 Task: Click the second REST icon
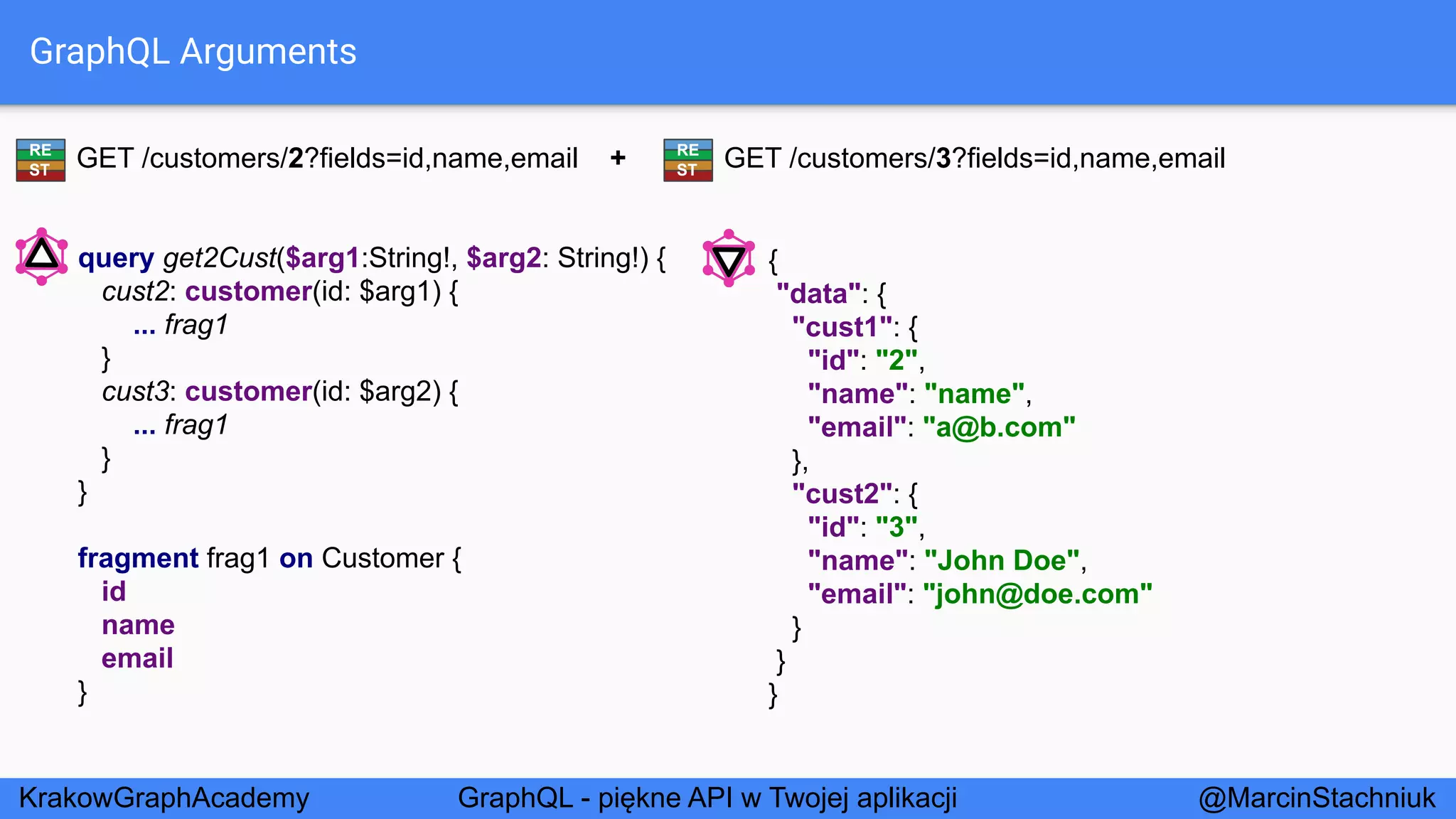tap(687, 160)
